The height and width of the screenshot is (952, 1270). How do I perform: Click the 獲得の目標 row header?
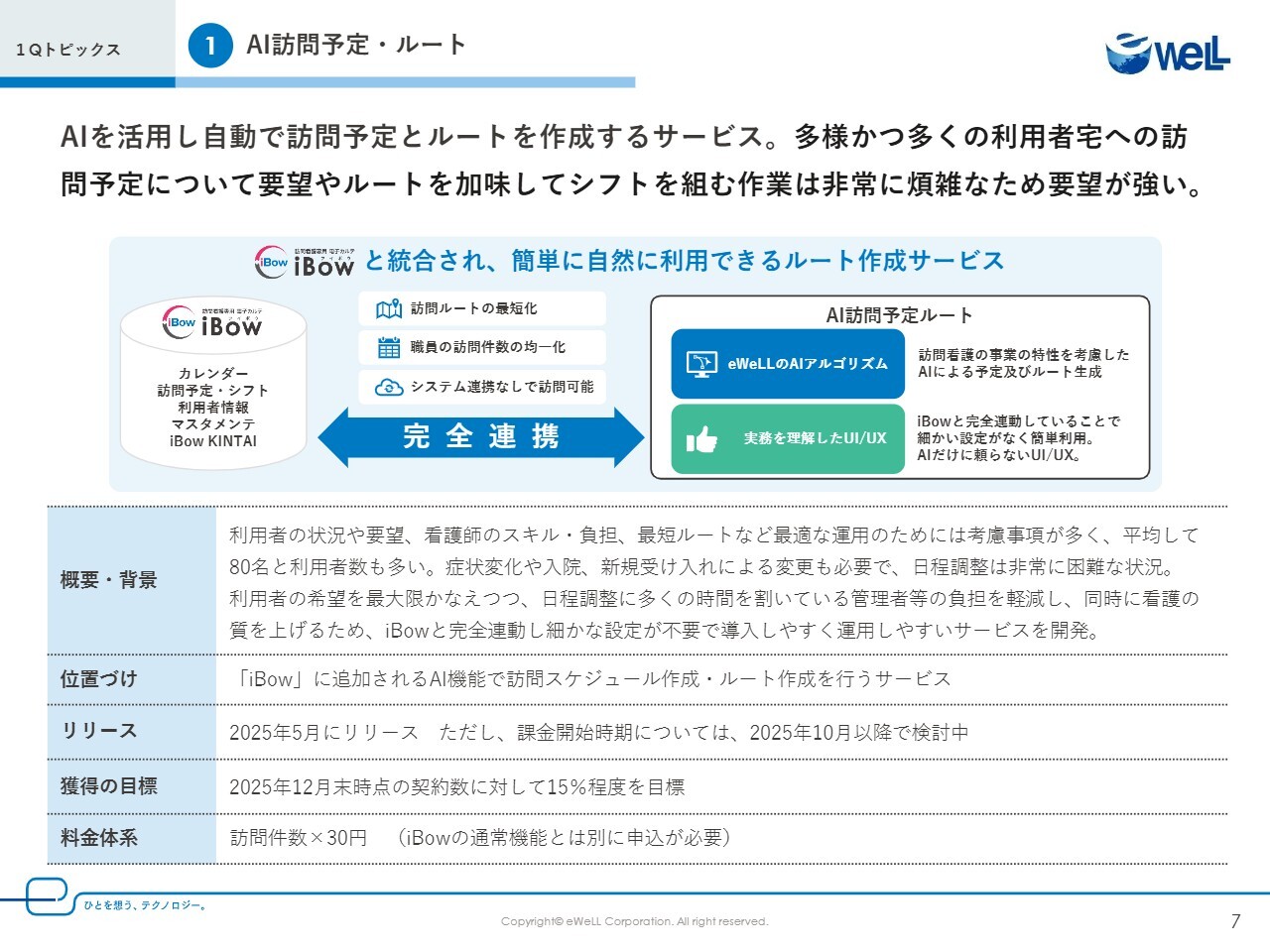pyautogui.click(x=132, y=786)
